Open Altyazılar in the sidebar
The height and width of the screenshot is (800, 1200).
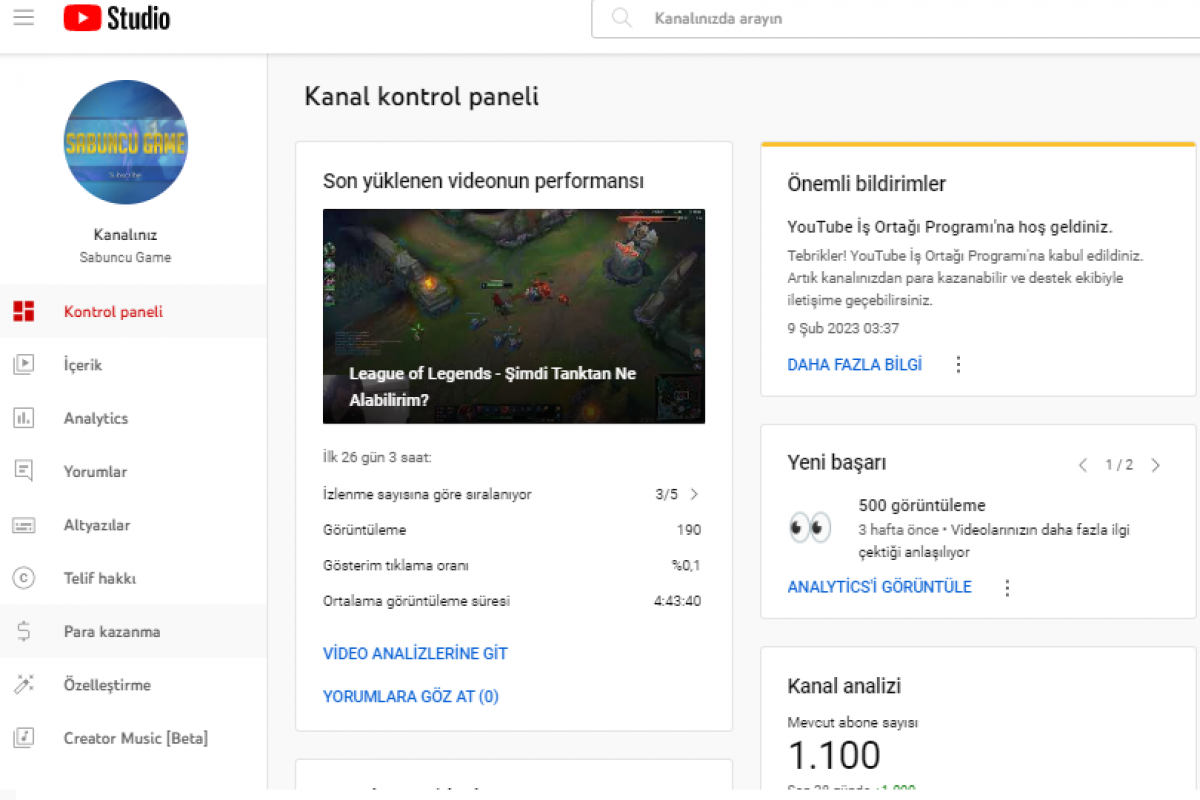click(133, 525)
